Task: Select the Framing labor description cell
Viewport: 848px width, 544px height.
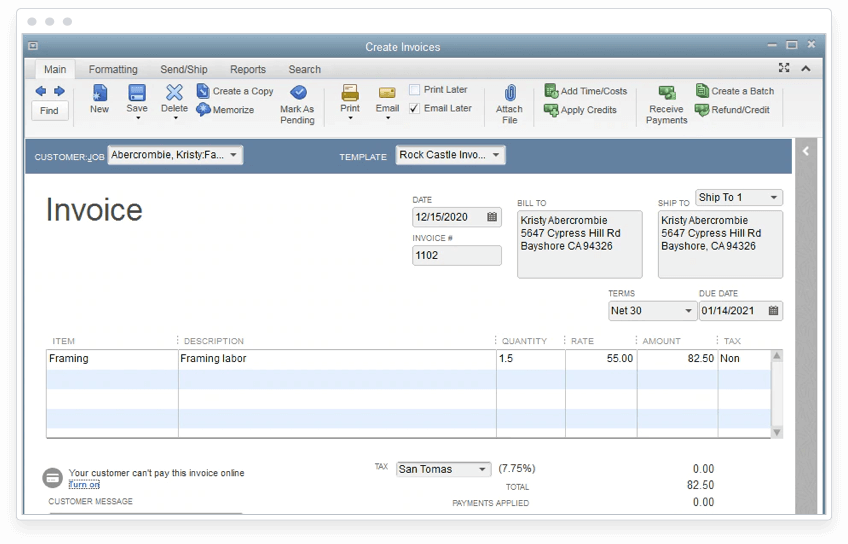Action: [337, 359]
